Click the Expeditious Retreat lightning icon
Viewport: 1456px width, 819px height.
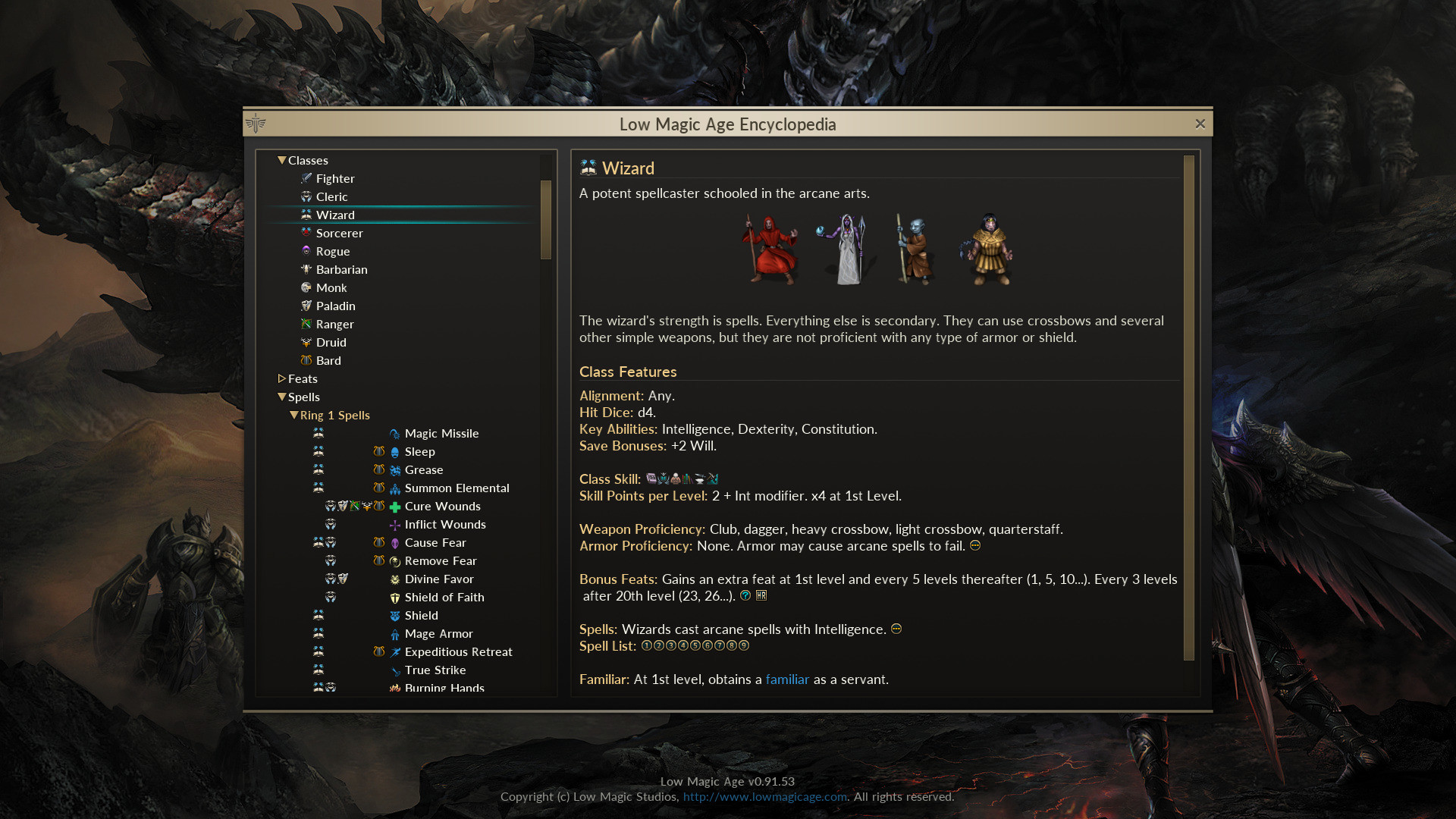[394, 651]
